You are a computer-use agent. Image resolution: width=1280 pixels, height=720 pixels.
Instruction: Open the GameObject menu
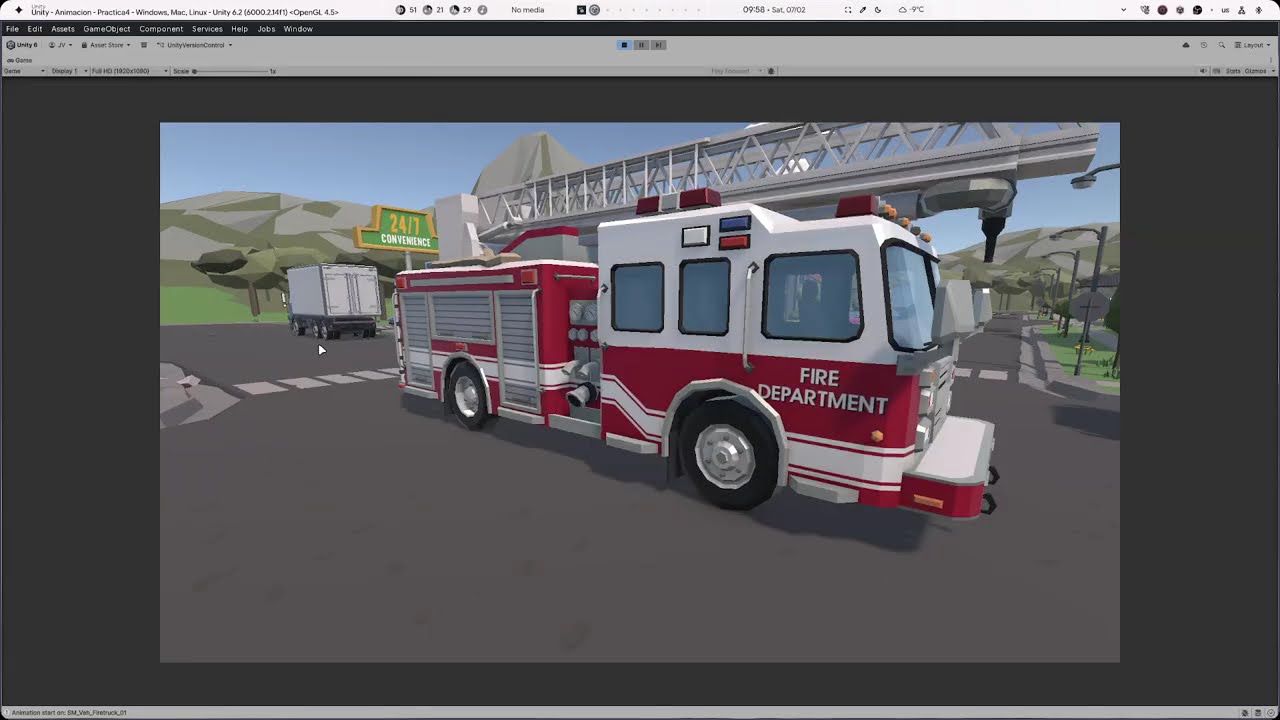pyautogui.click(x=107, y=29)
